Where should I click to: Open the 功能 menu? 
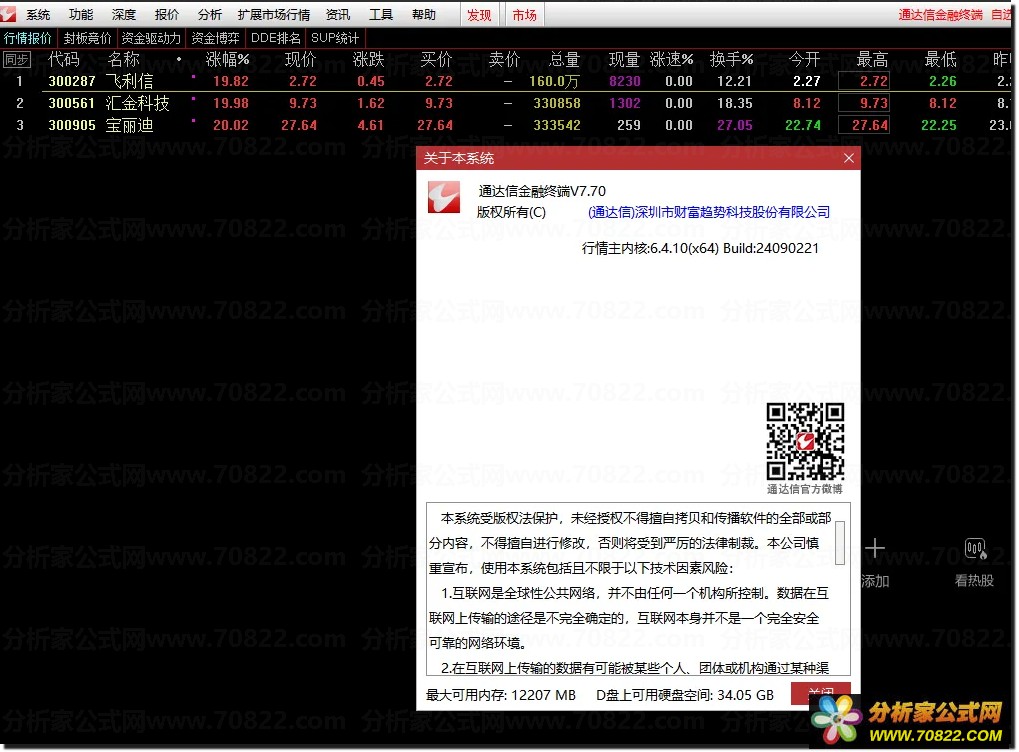(x=81, y=14)
